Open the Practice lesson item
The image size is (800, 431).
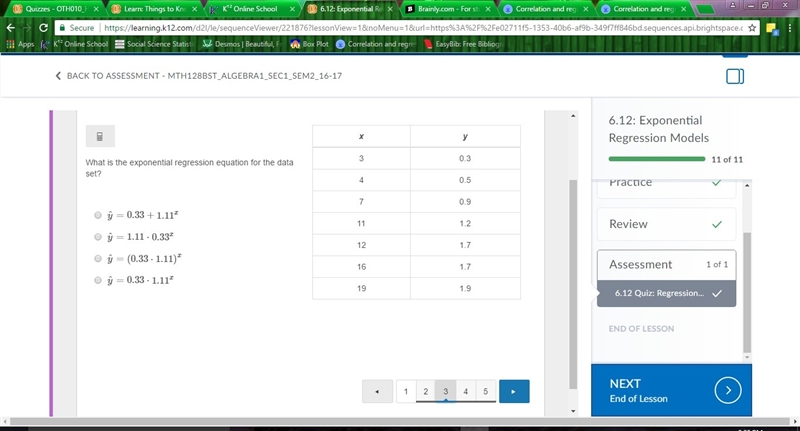[x=666, y=188]
